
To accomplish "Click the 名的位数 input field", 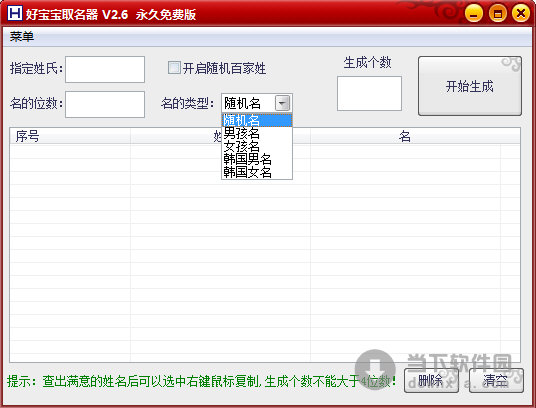I will [105, 104].
